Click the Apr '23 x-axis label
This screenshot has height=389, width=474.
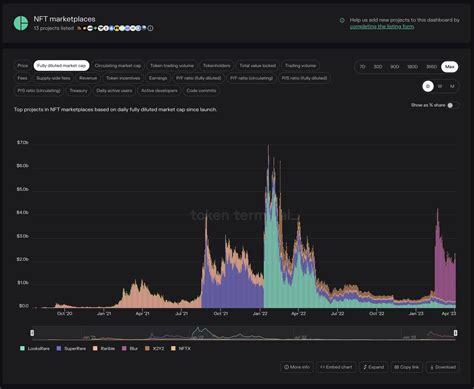tap(448, 313)
